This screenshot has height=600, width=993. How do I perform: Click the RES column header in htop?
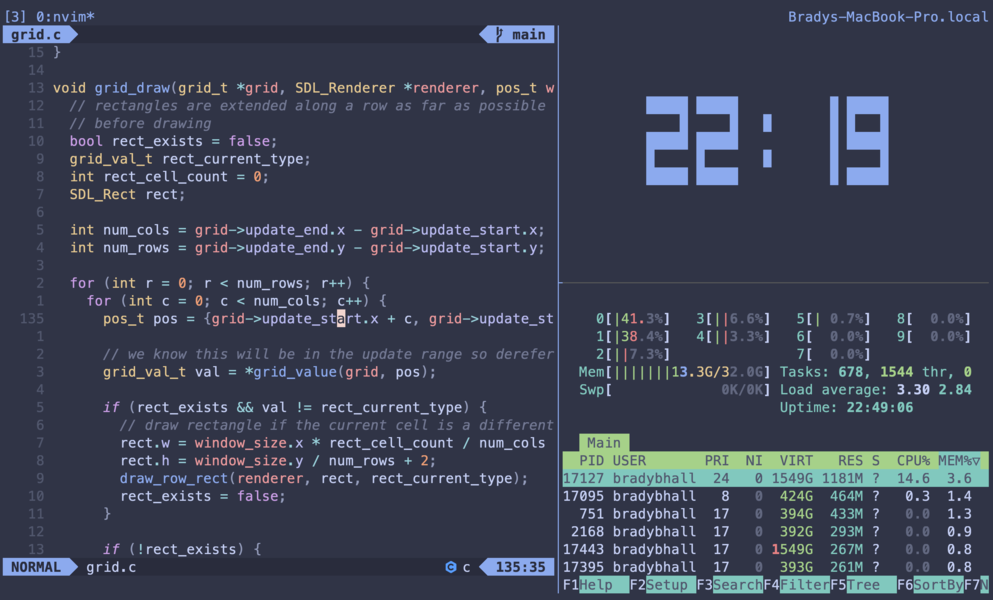point(850,461)
